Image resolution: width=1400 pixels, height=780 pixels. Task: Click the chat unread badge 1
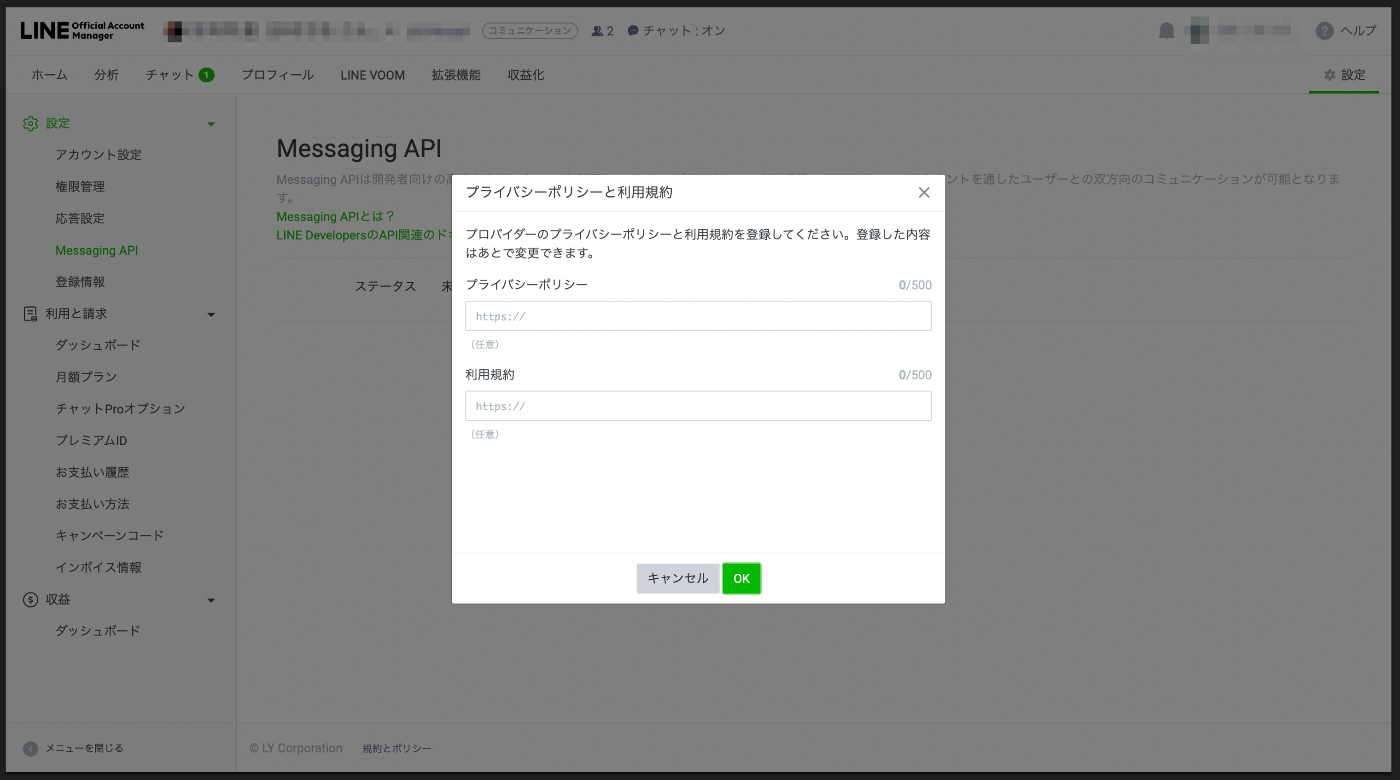coord(206,75)
